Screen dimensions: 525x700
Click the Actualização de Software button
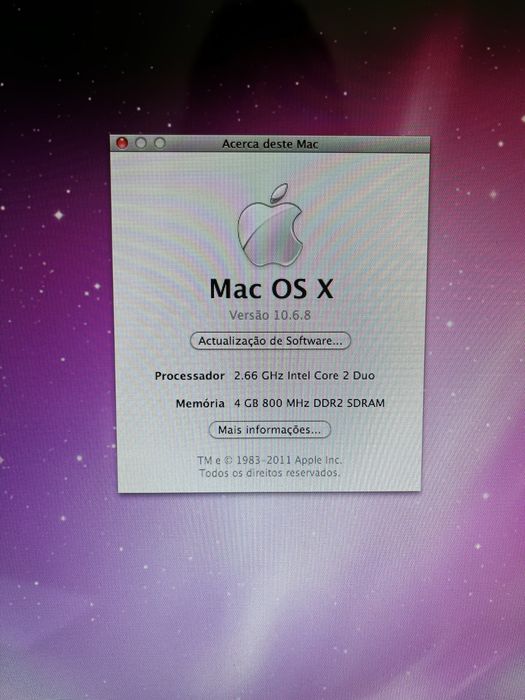point(271,341)
